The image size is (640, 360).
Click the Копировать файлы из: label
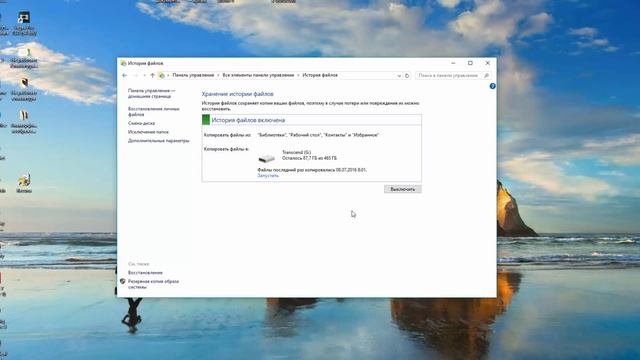(x=227, y=135)
